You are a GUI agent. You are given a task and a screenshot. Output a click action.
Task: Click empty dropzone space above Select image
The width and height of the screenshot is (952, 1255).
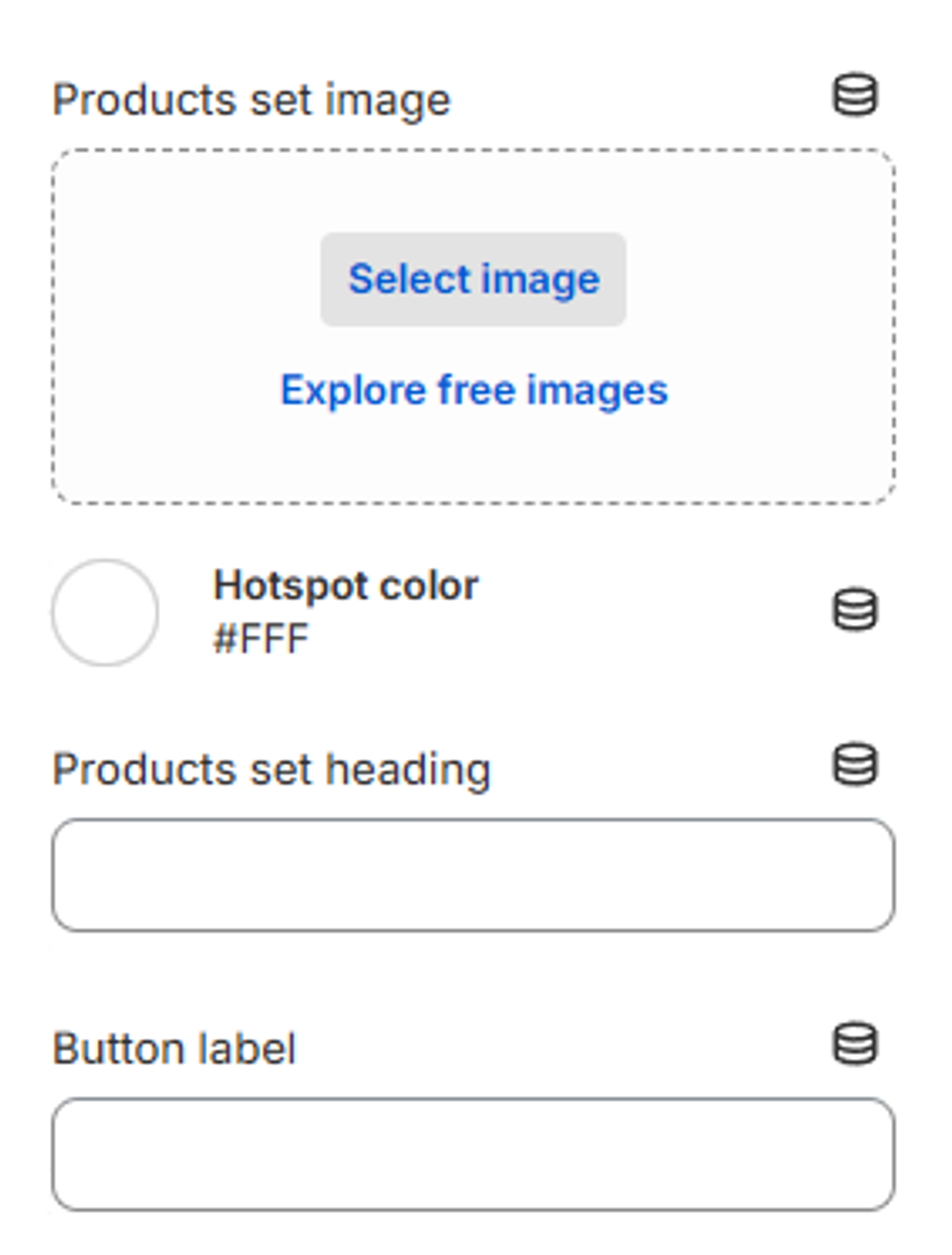pos(474,190)
